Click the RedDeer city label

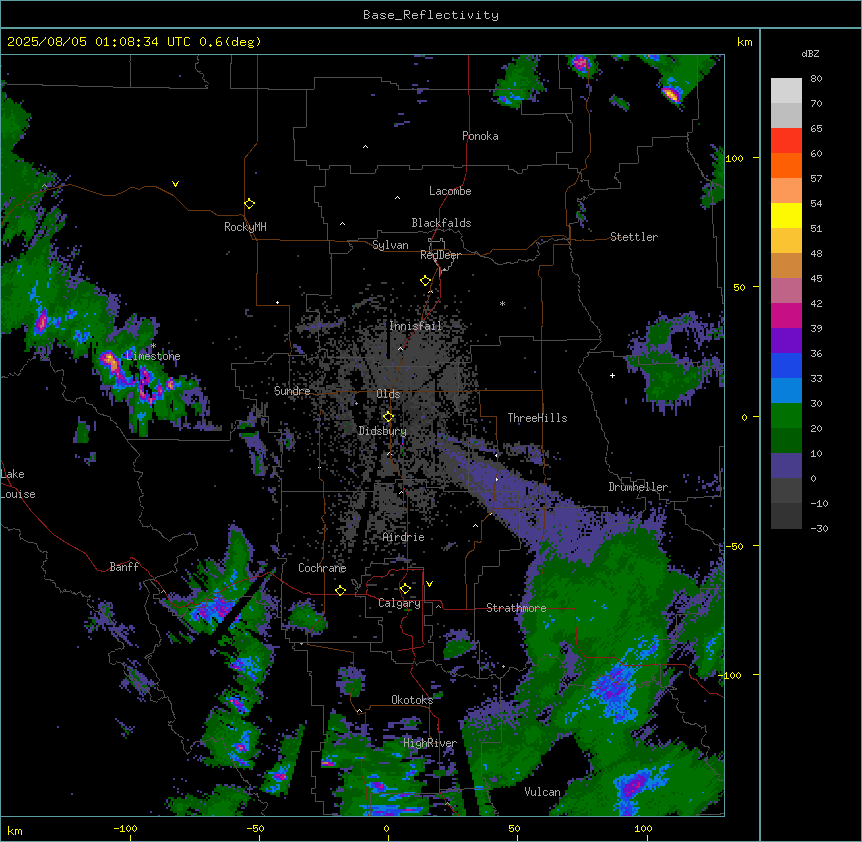tap(440, 255)
